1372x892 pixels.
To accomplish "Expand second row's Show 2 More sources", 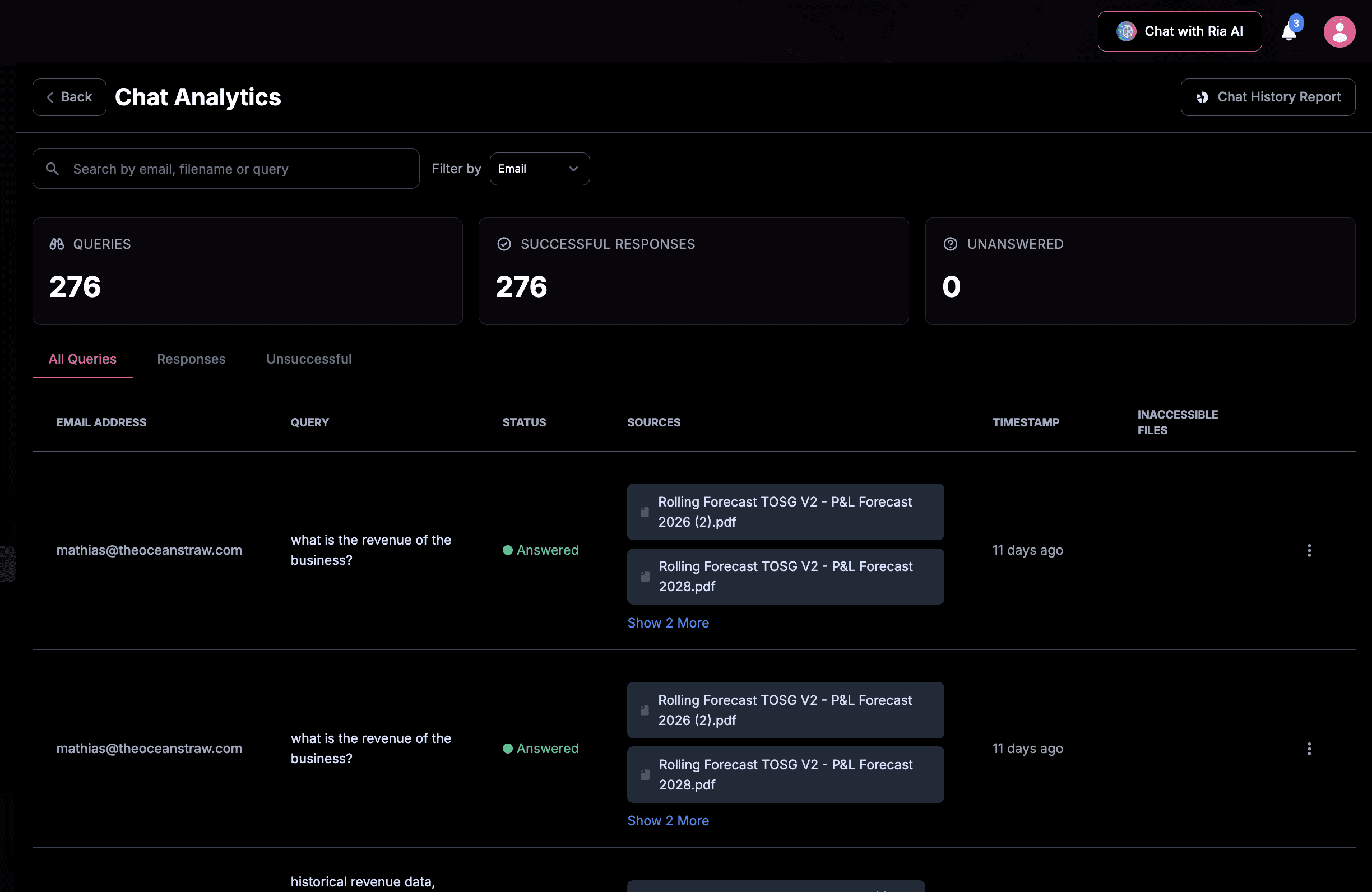I will click(668, 820).
